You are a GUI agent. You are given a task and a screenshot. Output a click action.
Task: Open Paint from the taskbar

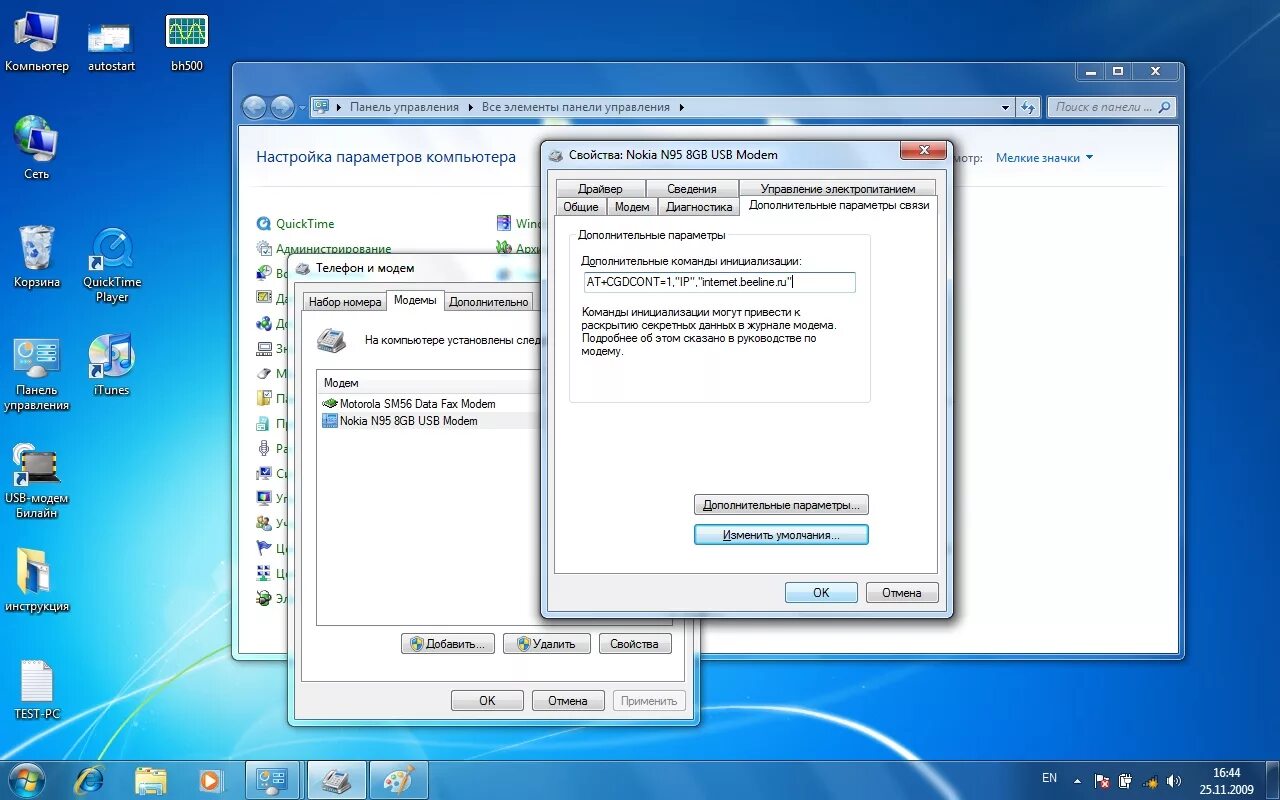[398, 779]
